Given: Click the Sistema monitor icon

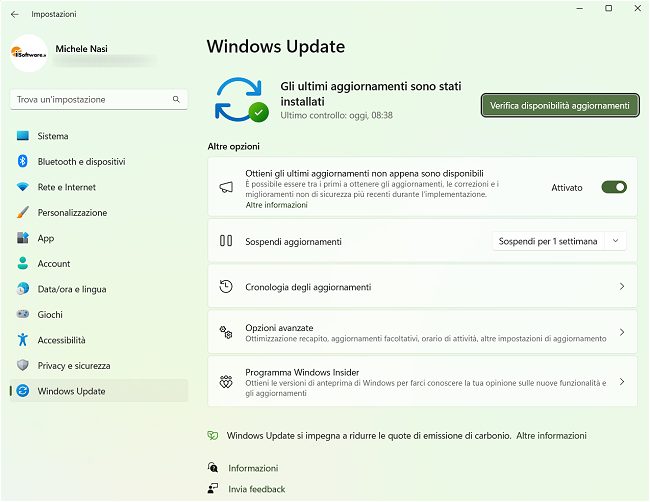Looking at the screenshot, I should 23,136.
